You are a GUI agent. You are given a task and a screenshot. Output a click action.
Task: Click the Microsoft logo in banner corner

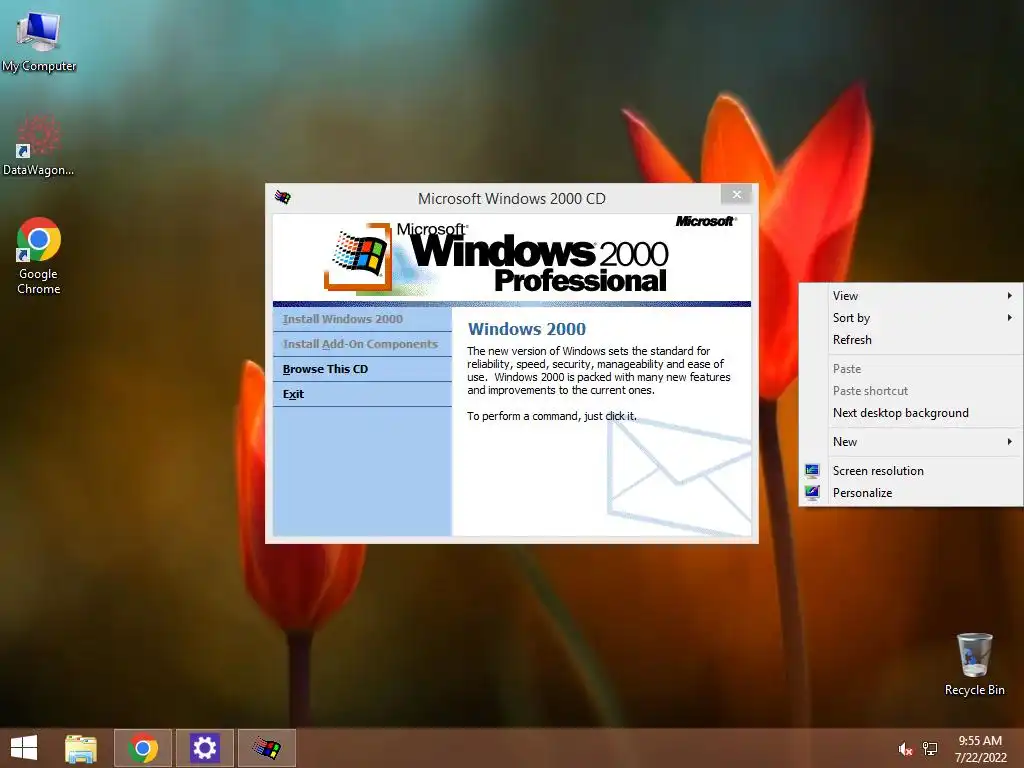[705, 221]
